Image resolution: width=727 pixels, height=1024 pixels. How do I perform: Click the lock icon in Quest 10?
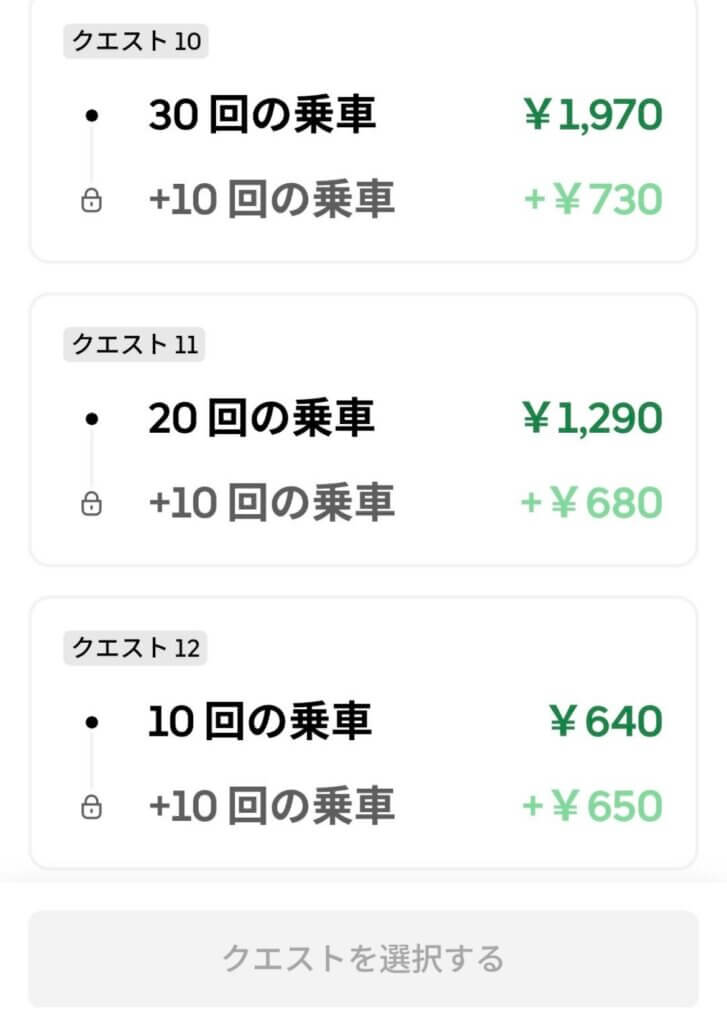pyautogui.click(x=91, y=202)
